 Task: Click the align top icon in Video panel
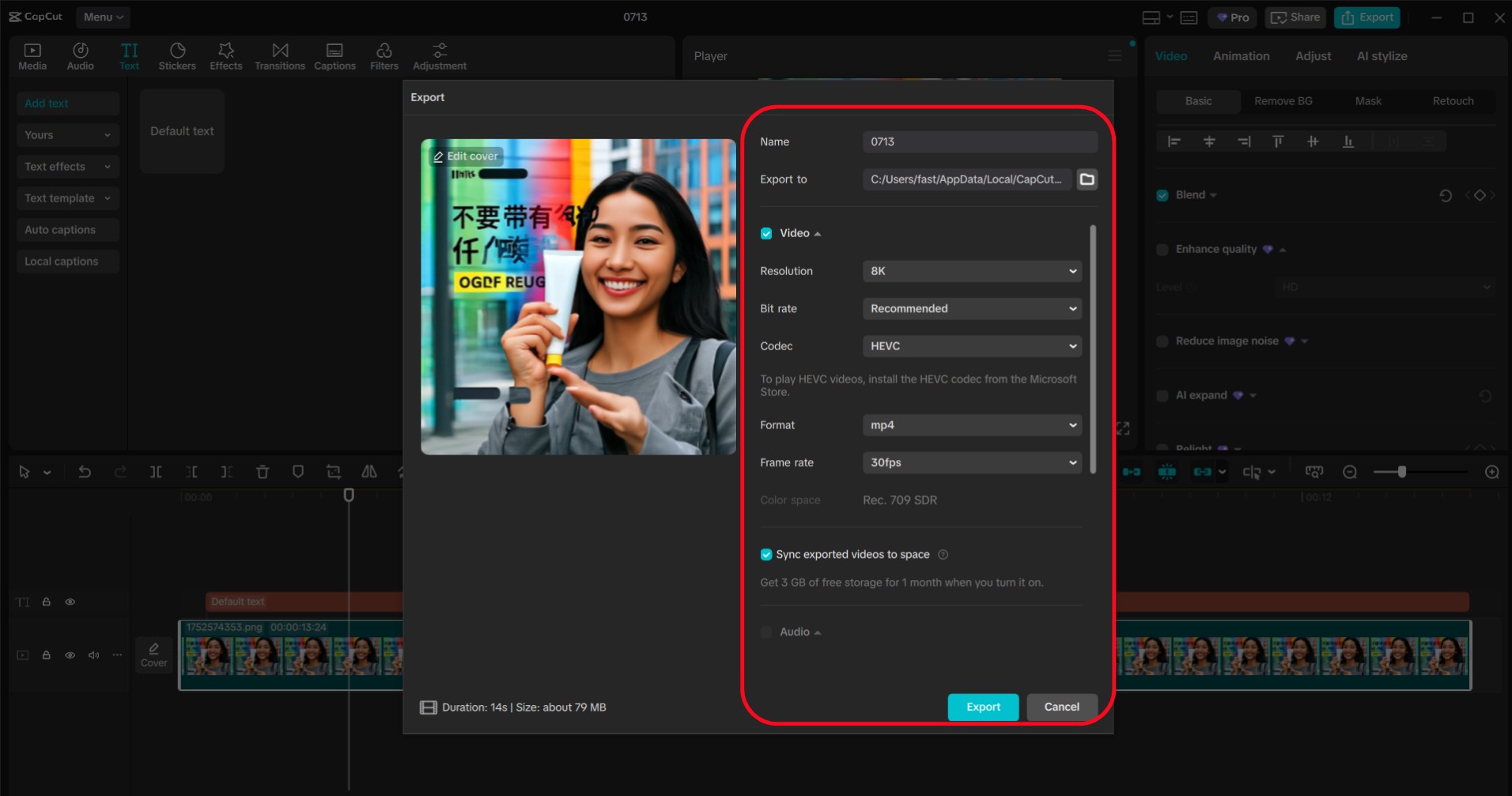1278,141
